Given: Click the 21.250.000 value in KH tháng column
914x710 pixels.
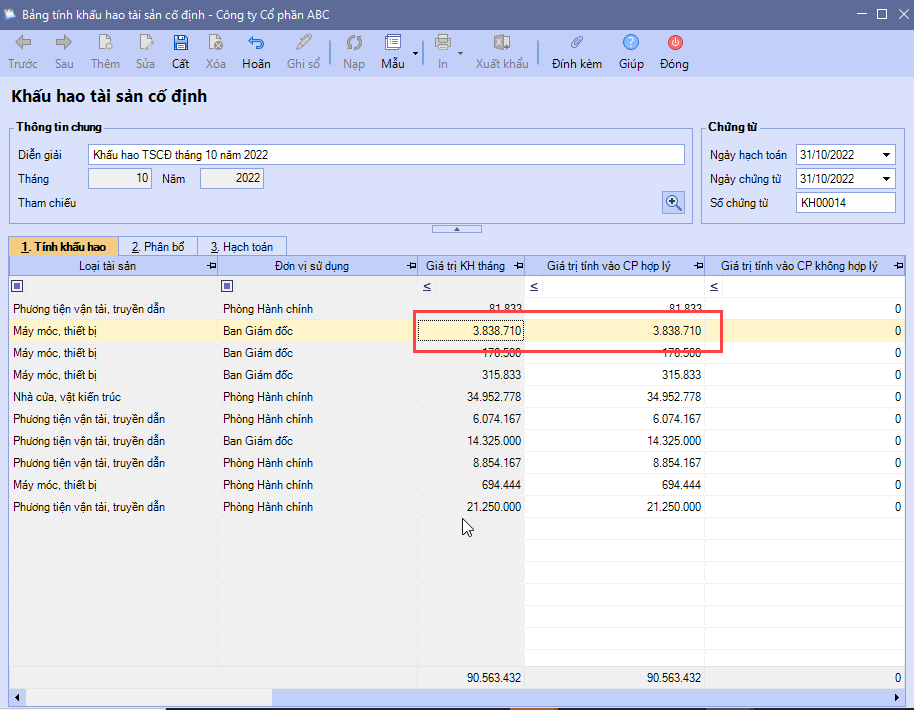Looking at the screenshot, I should pyautogui.click(x=494, y=507).
